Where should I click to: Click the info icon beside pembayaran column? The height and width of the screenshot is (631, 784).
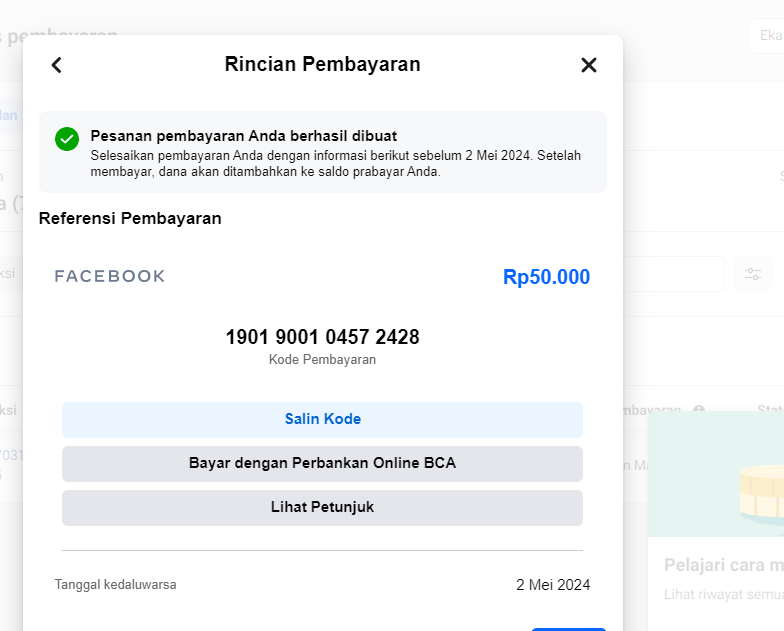(699, 411)
